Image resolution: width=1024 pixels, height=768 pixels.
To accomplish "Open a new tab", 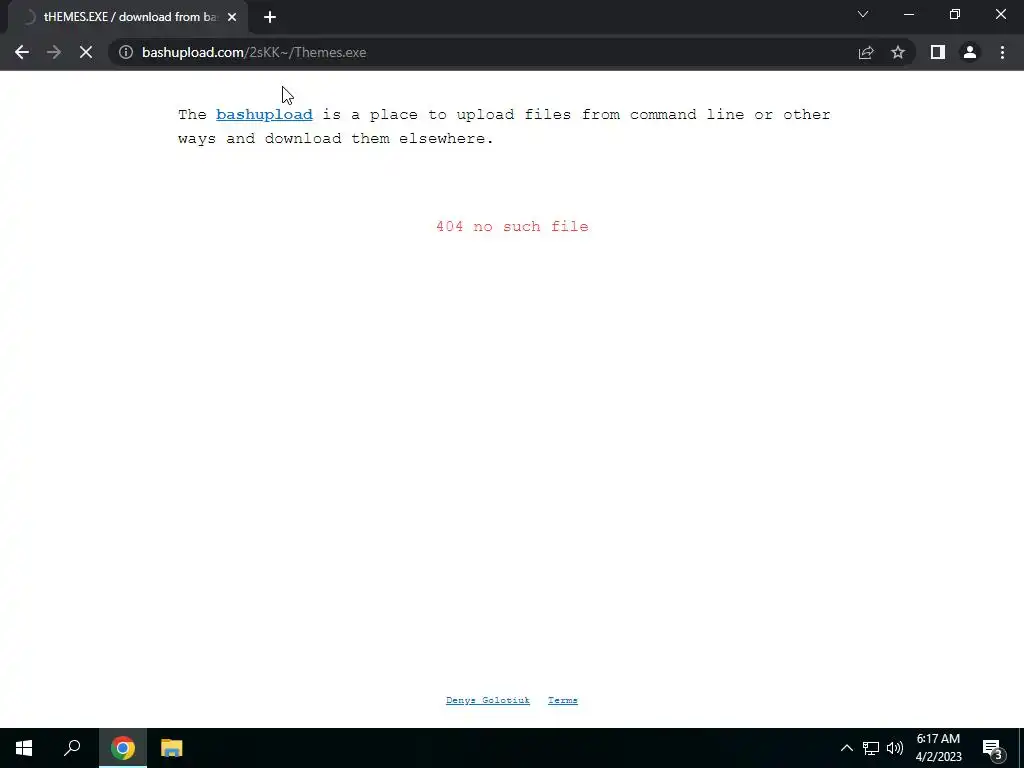I will point(270,17).
